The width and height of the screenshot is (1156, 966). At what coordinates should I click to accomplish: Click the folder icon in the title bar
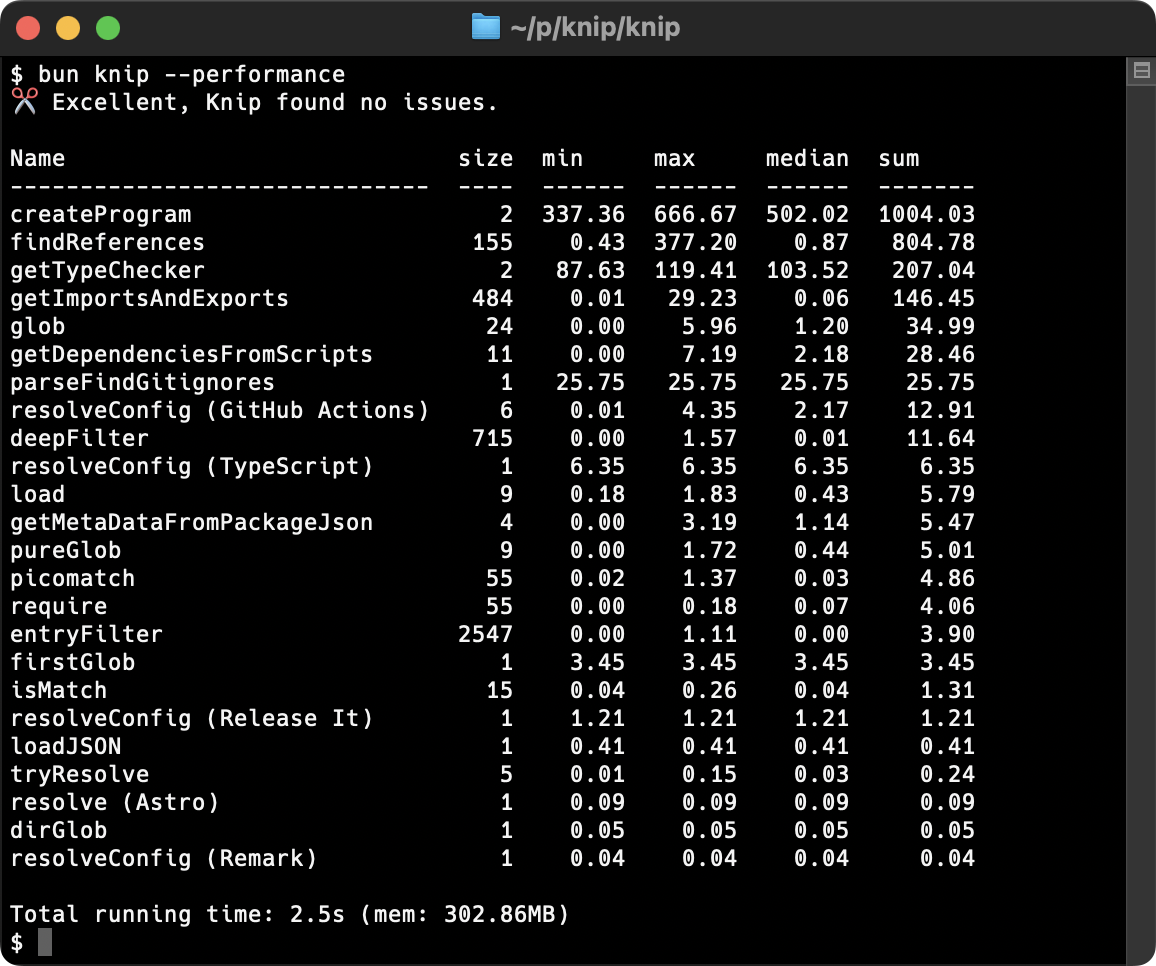(x=485, y=27)
